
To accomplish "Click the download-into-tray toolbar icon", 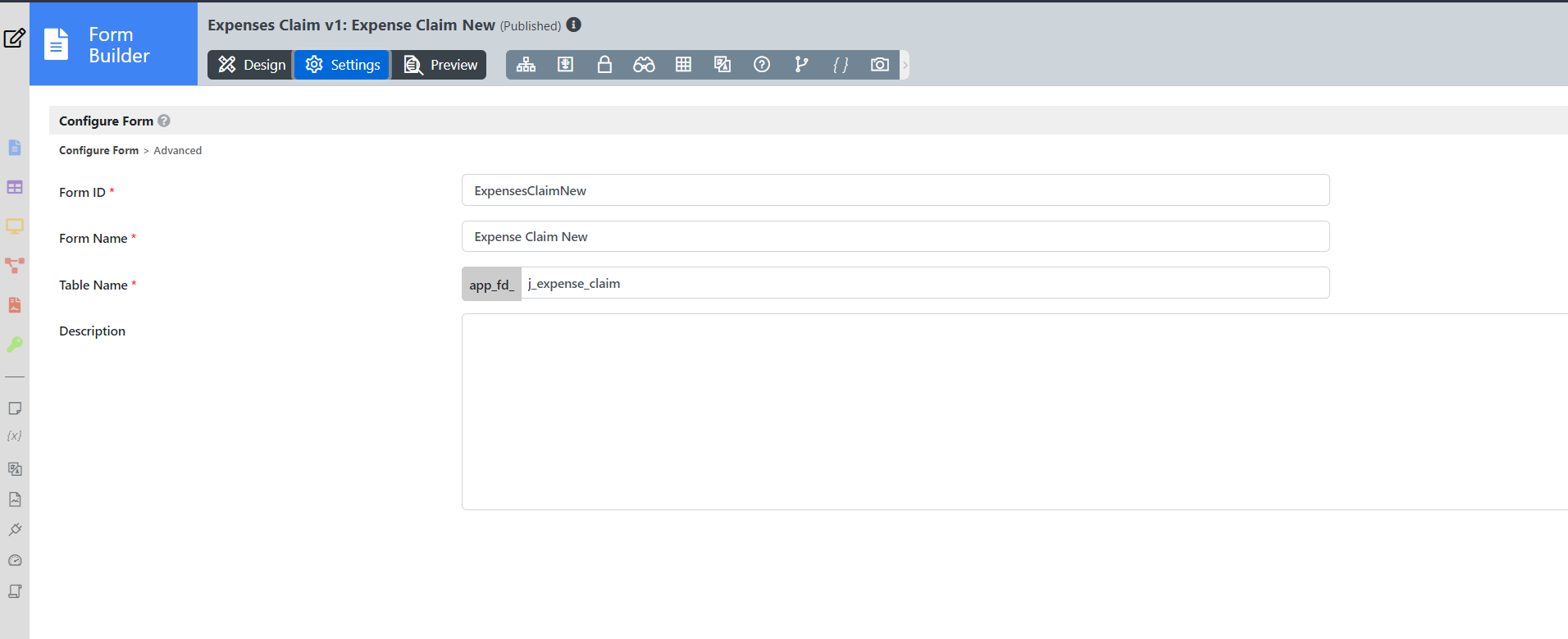I will (x=565, y=65).
